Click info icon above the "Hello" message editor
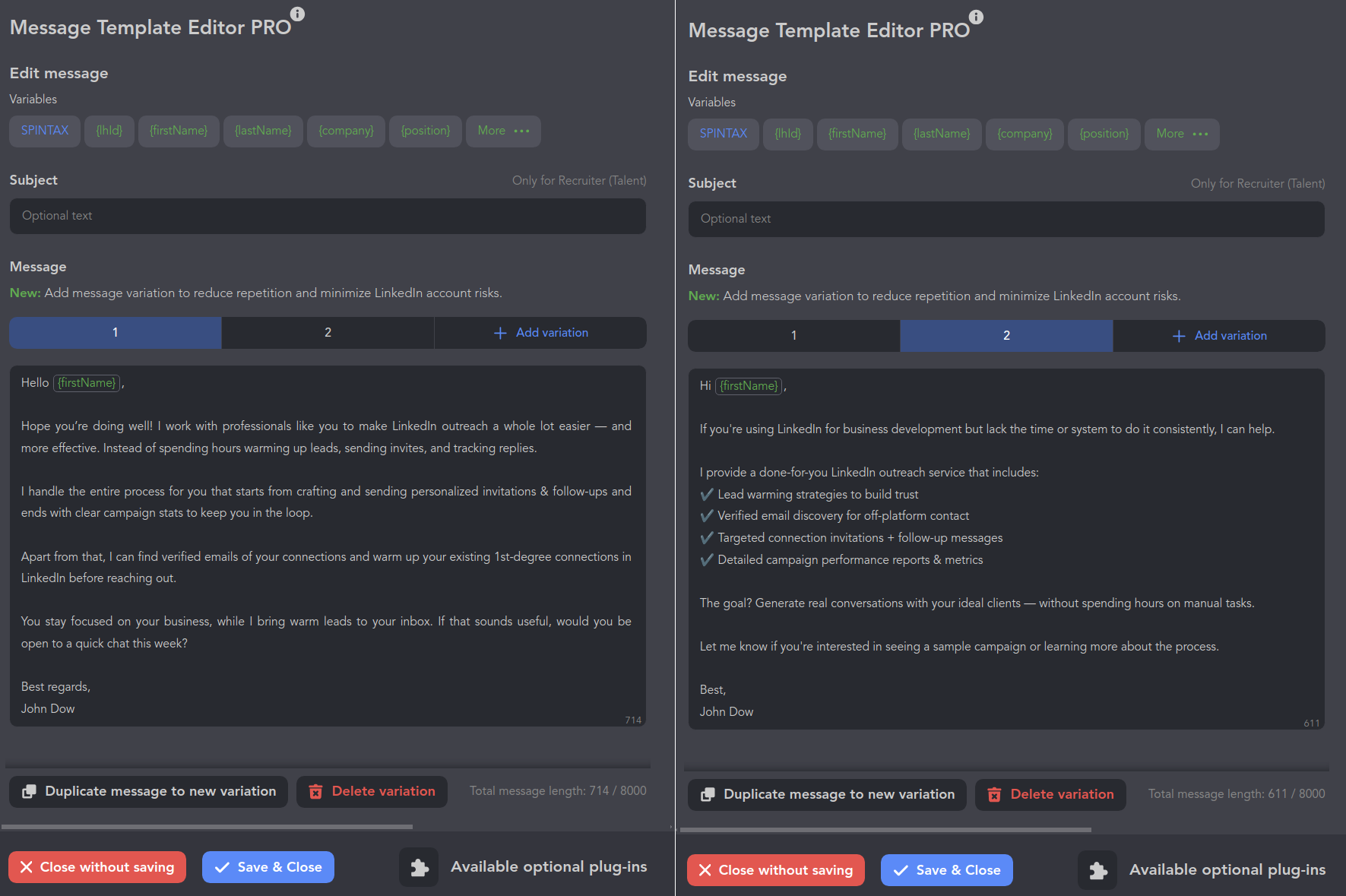 (x=297, y=14)
